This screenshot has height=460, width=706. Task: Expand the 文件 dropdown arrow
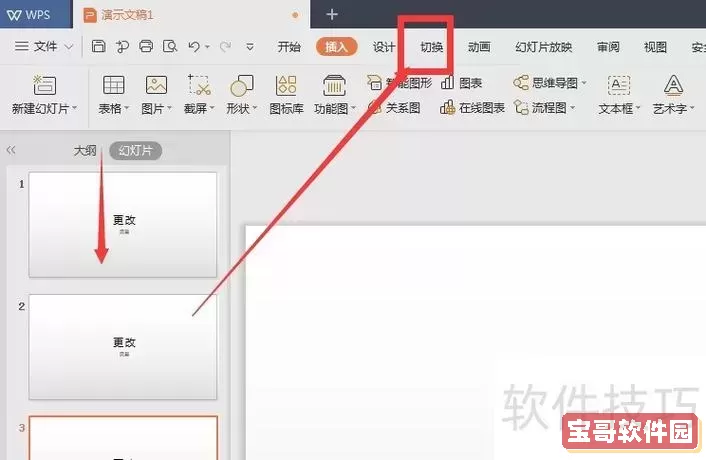coord(69,47)
